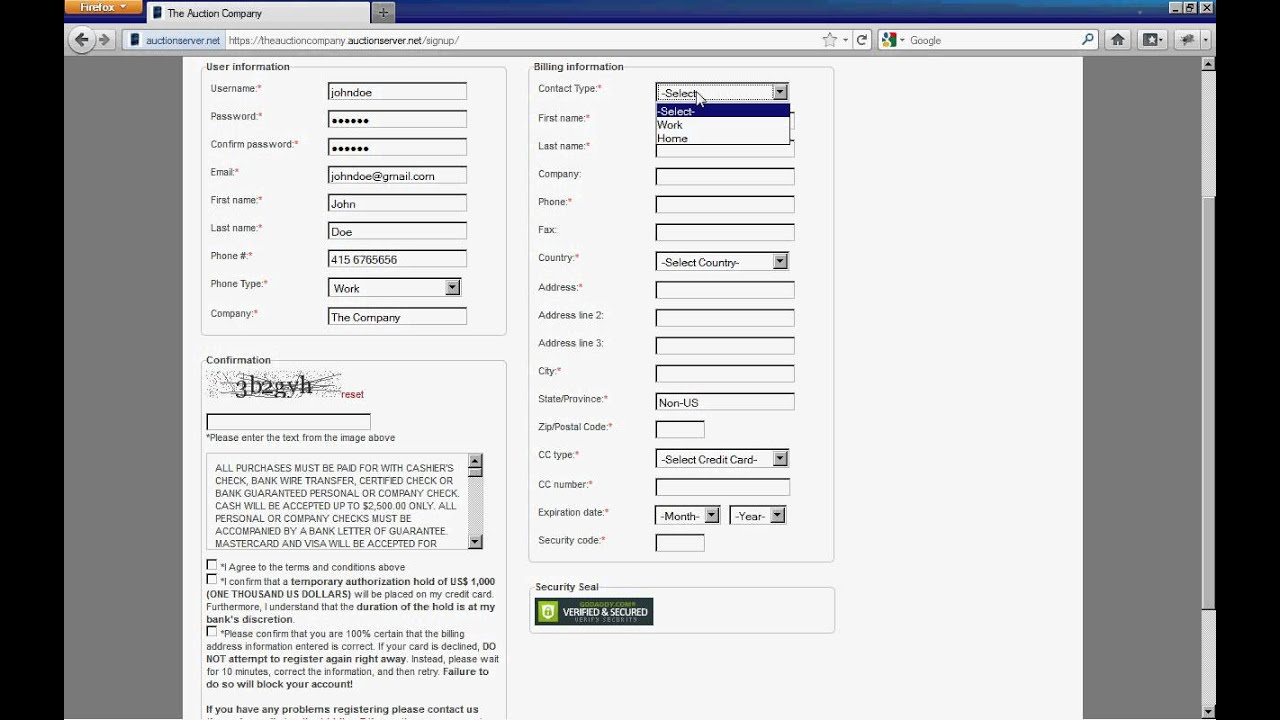Click the page scrollbar down arrow

pyautogui.click(x=1208, y=712)
